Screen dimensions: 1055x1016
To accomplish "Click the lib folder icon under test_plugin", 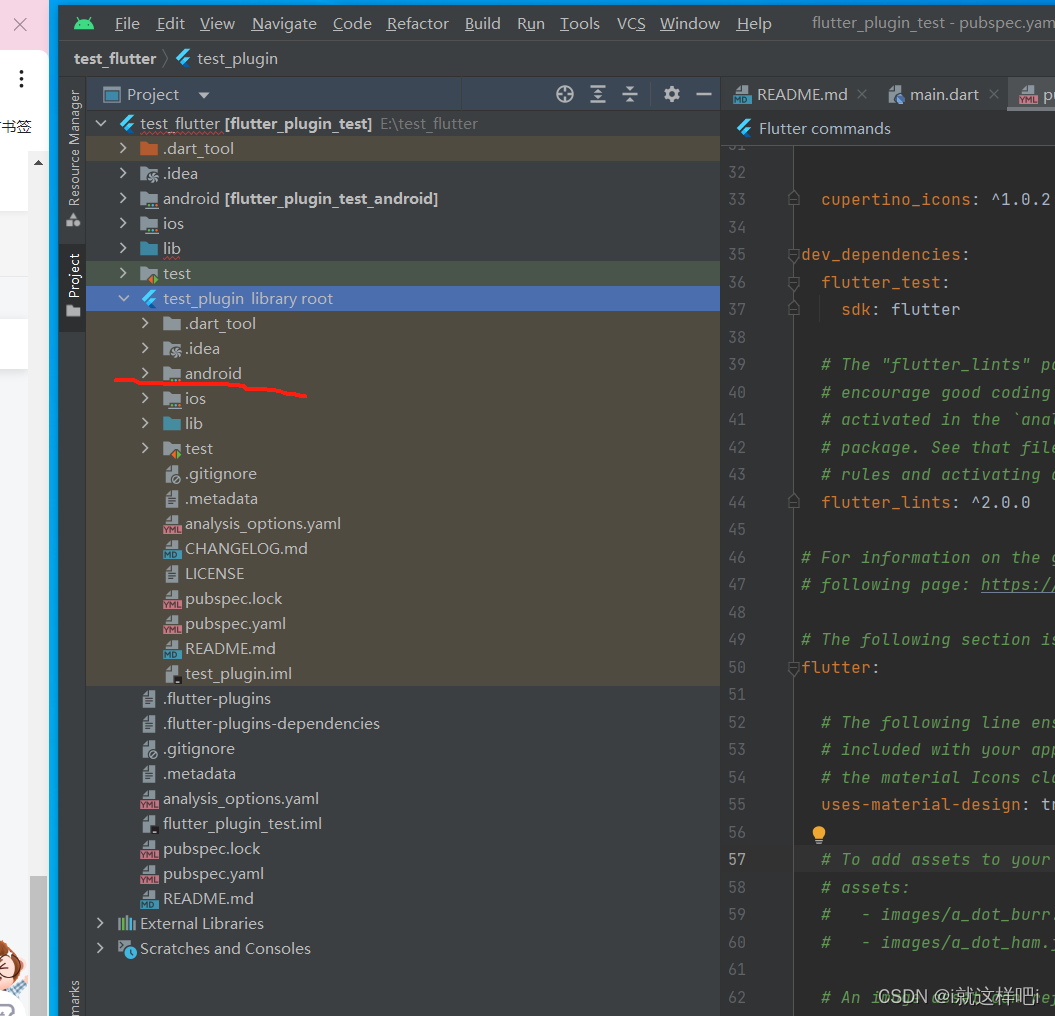I will point(172,423).
